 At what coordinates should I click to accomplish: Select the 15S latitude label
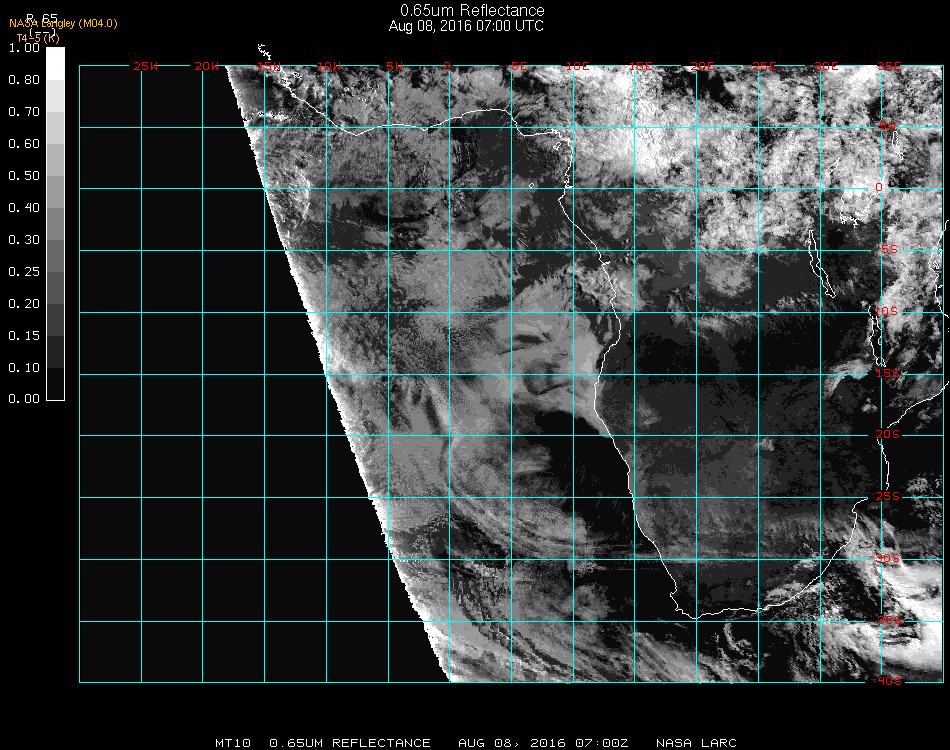[x=888, y=373]
